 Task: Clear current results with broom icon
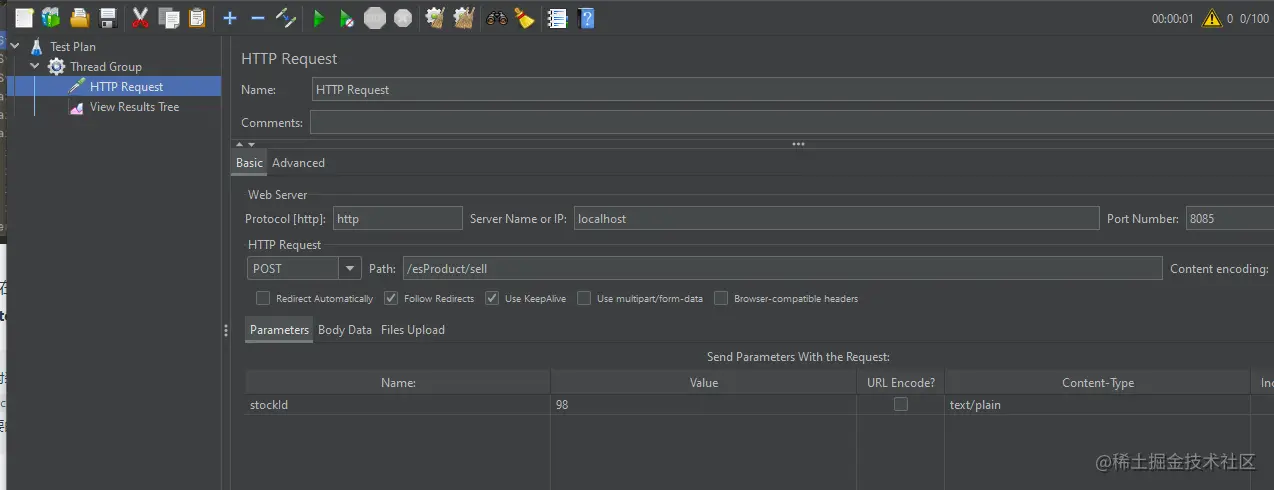(435, 17)
